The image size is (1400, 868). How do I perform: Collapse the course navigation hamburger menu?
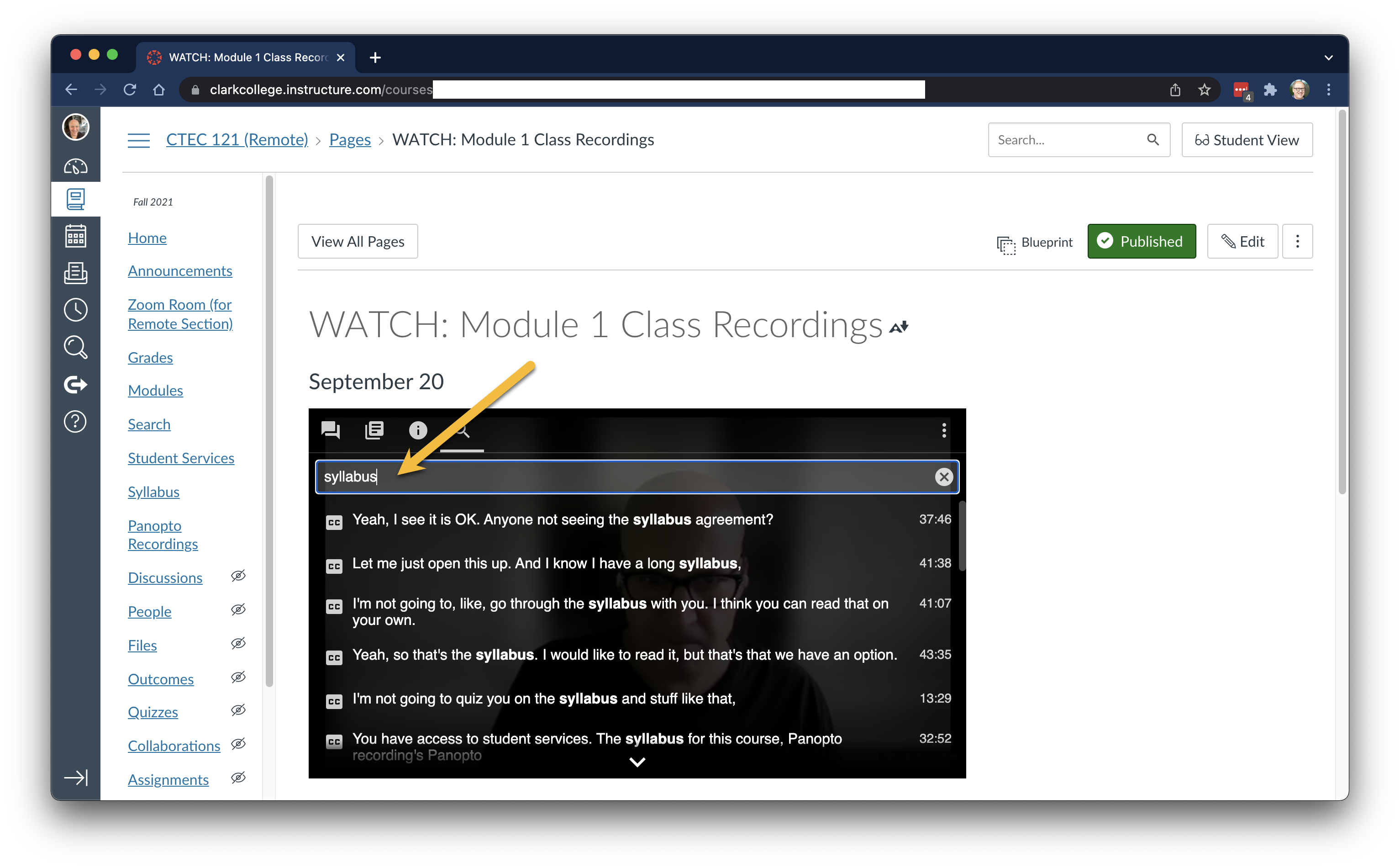[x=138, y=139]
